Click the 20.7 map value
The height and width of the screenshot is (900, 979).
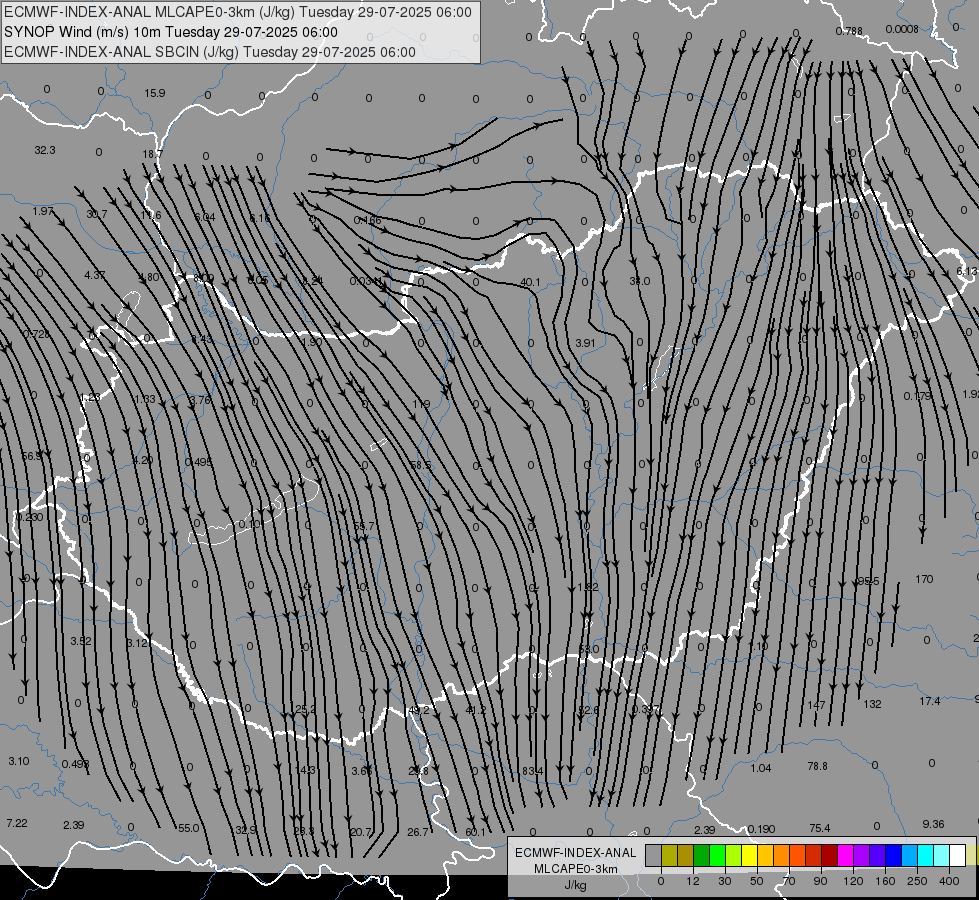[x=361, y=832]
